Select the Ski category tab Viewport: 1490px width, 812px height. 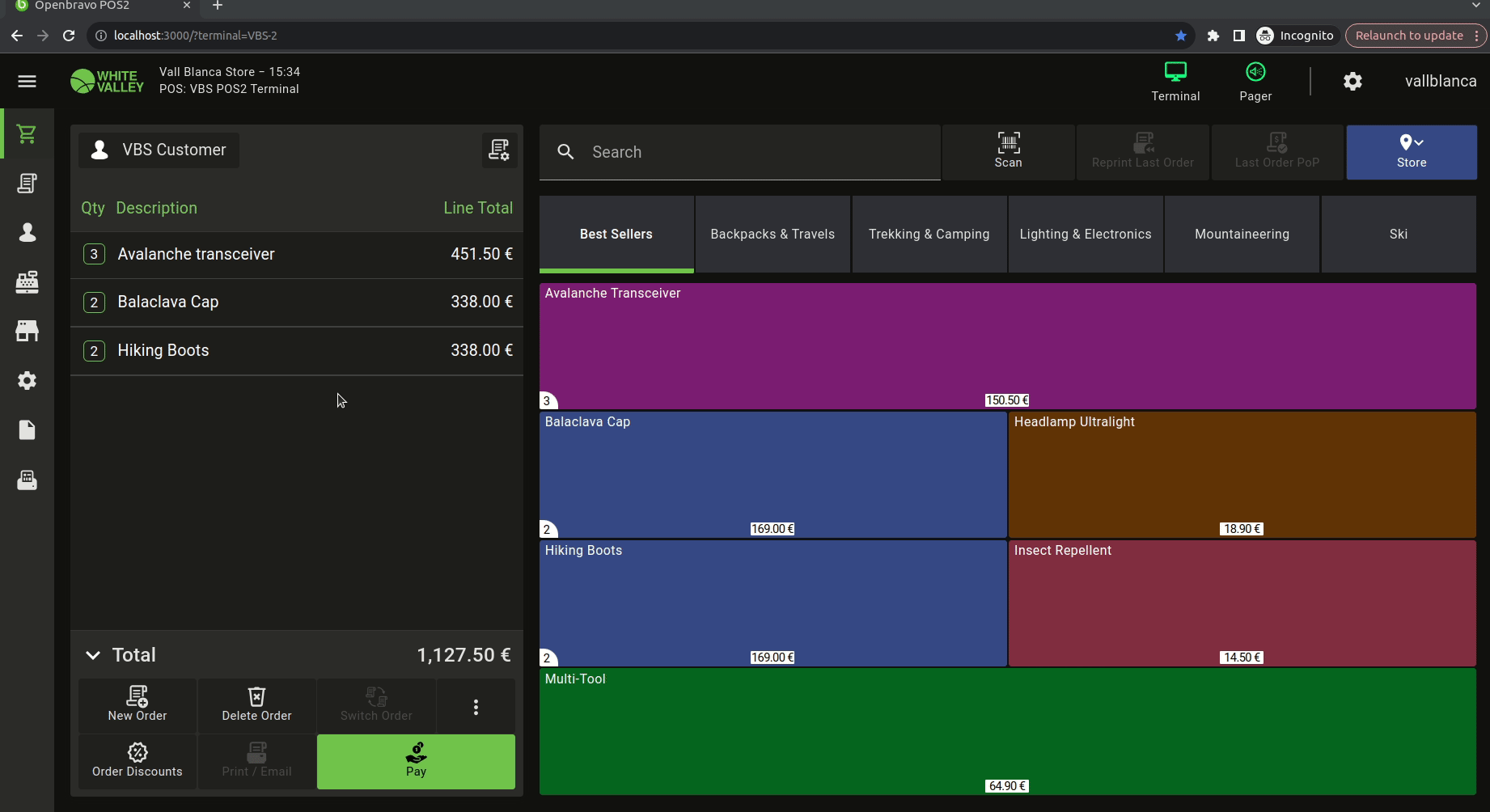click(1398, 234)
